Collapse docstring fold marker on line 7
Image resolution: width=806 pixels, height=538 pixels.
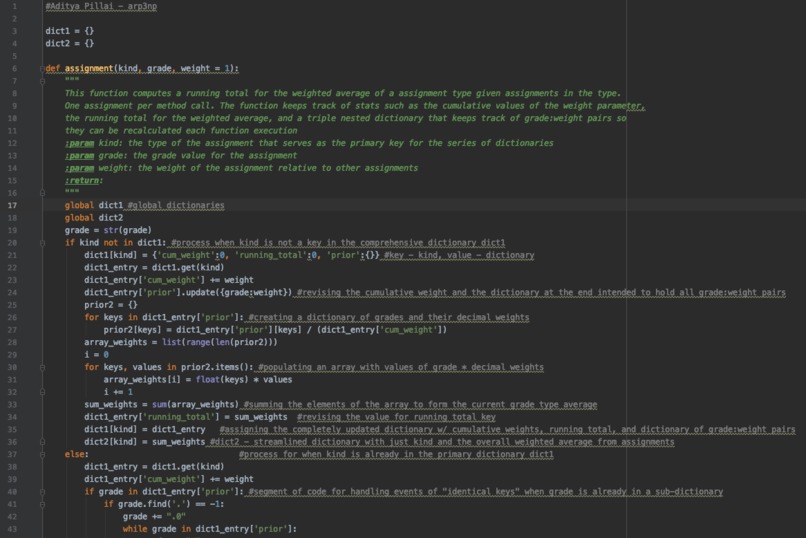(x=43, y=81)
